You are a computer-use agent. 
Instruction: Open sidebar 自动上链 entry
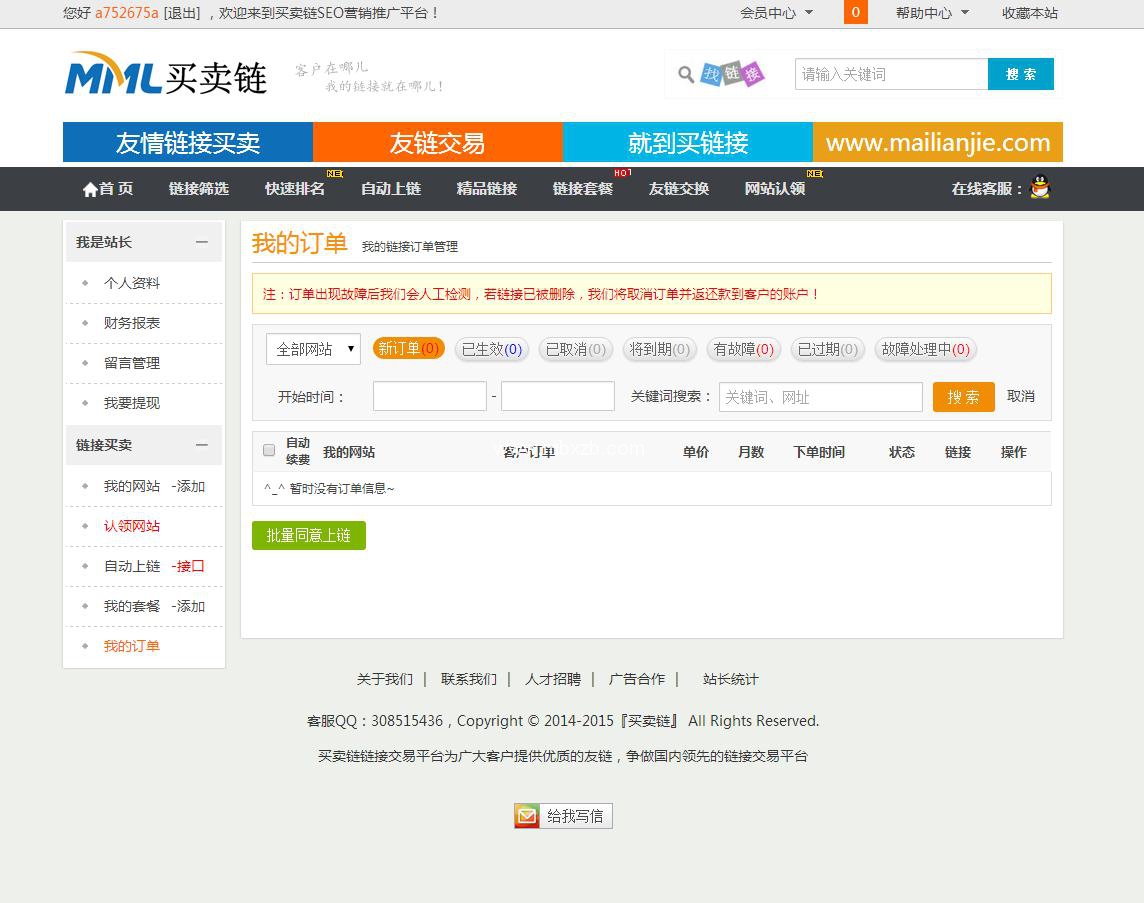click(131, 566)
